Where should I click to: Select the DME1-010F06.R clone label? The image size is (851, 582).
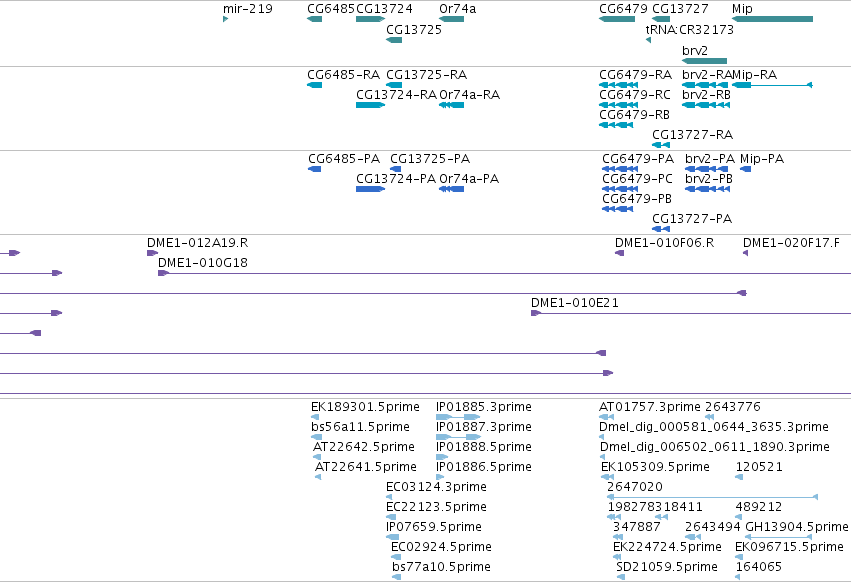664,243
